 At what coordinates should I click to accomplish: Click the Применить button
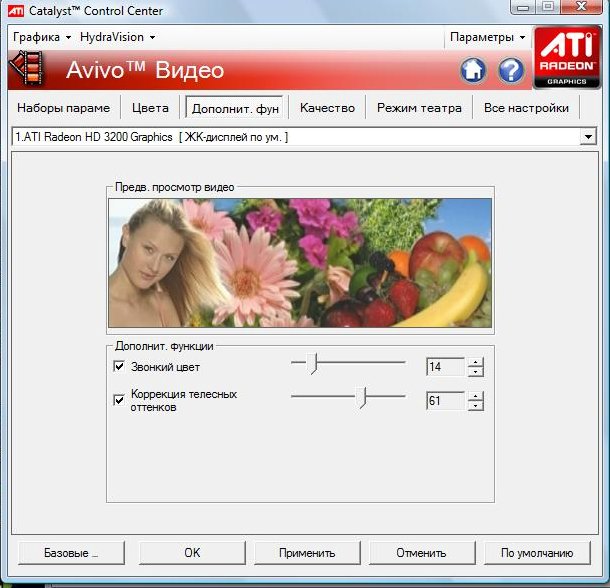coord(307,553)
